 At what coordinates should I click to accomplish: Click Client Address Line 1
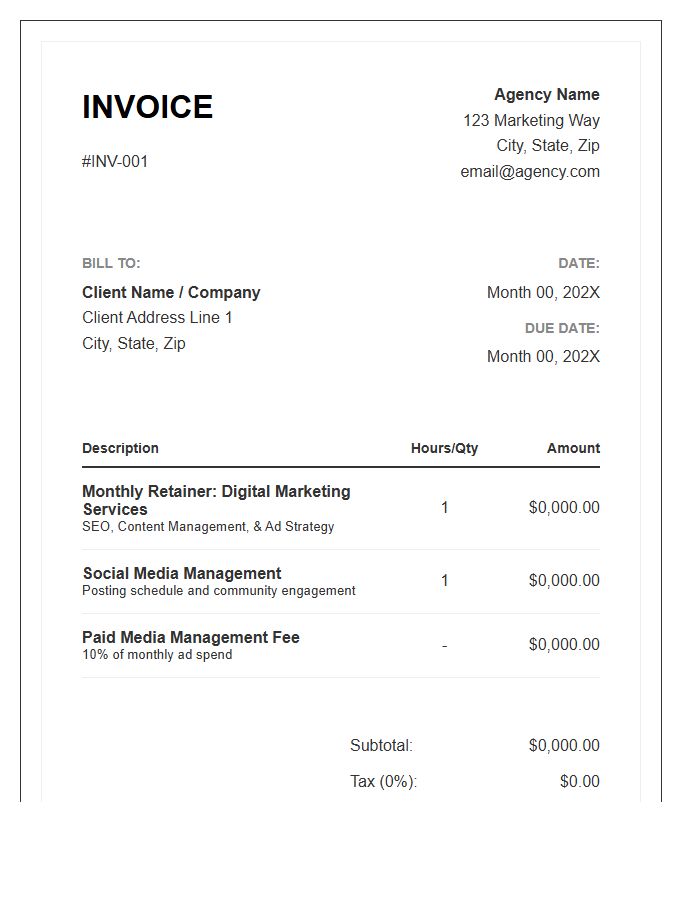[x=157, y=317]
